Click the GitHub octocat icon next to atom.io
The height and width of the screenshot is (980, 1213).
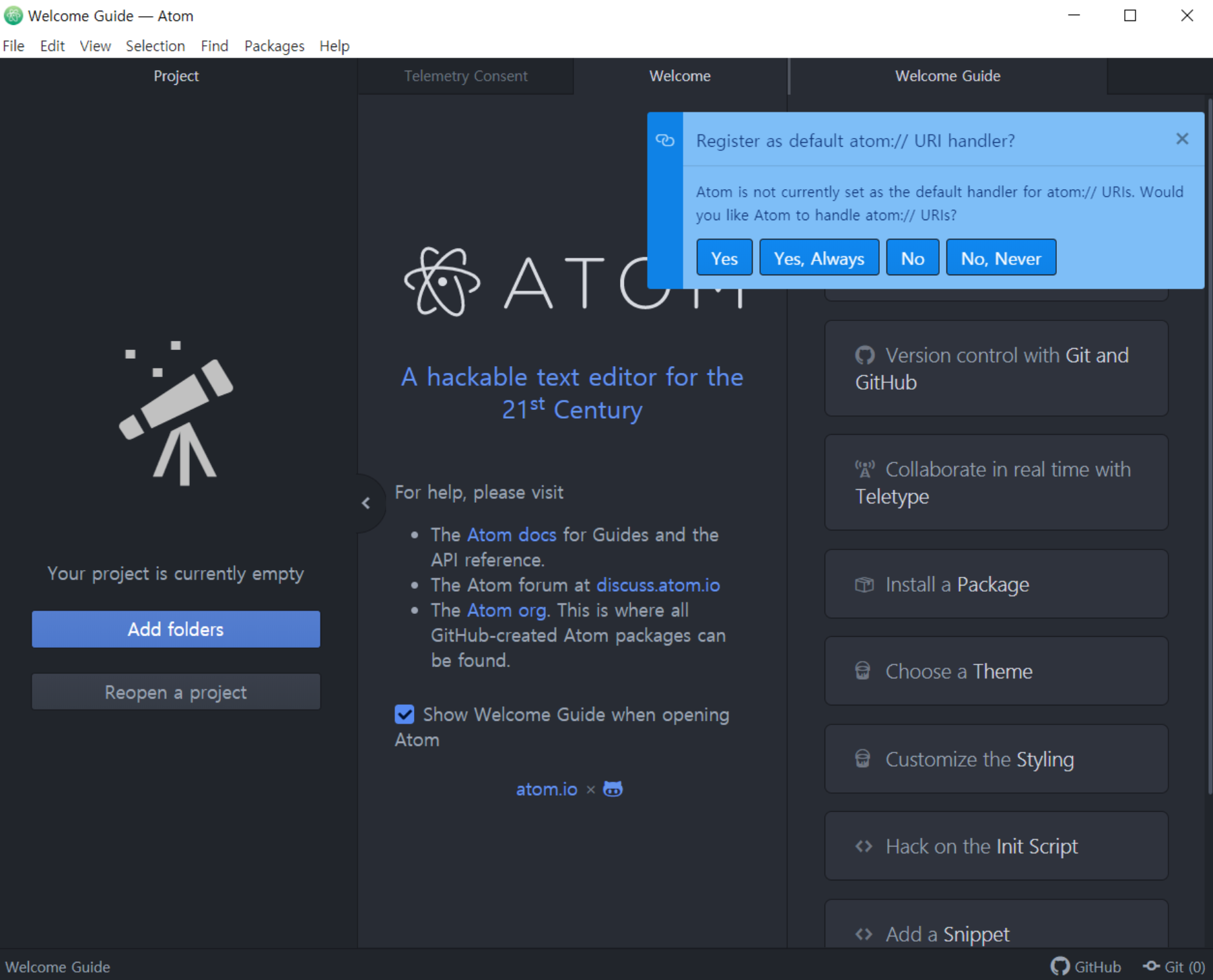click(613, 789)
